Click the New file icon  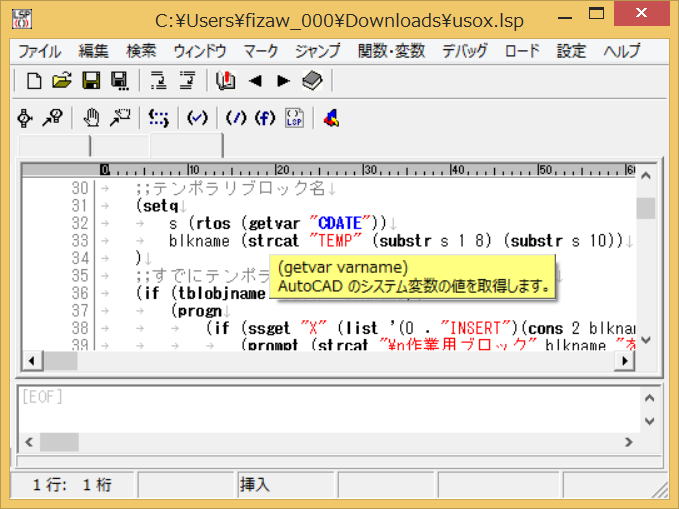(34, 81)
